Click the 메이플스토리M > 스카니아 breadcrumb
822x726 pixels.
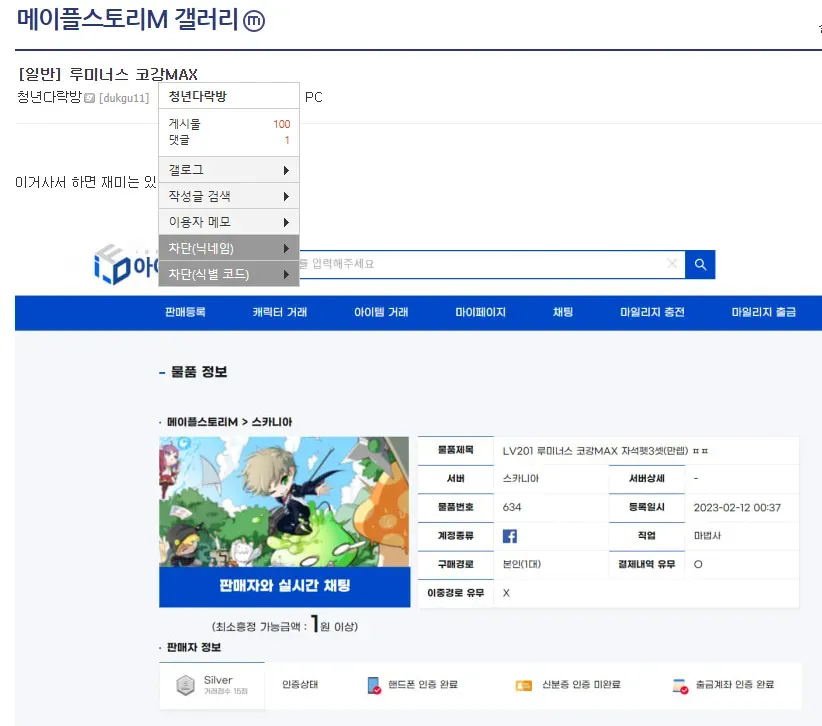[x=229, y=422]
